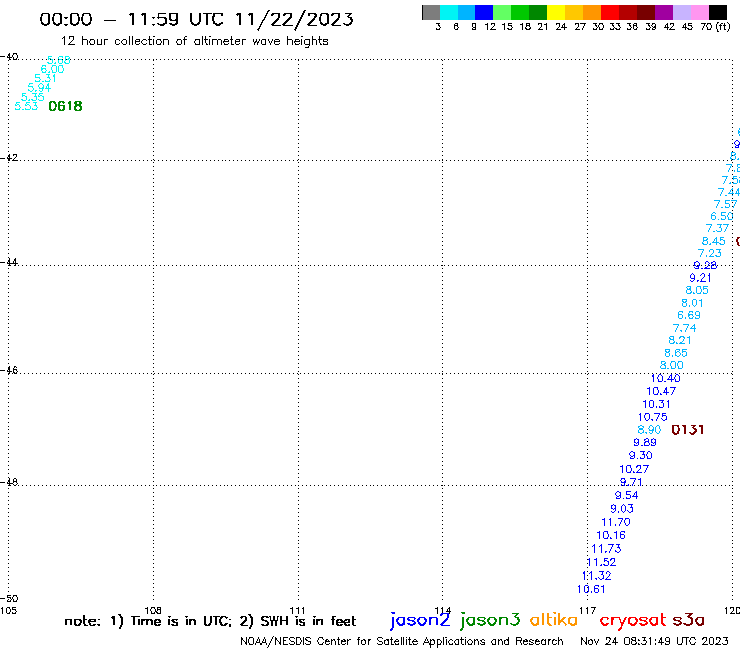The image size is (740, 650).
Task: Click the 7.44 wave height value
Action: pyautogui.click(x=729, y=192)
